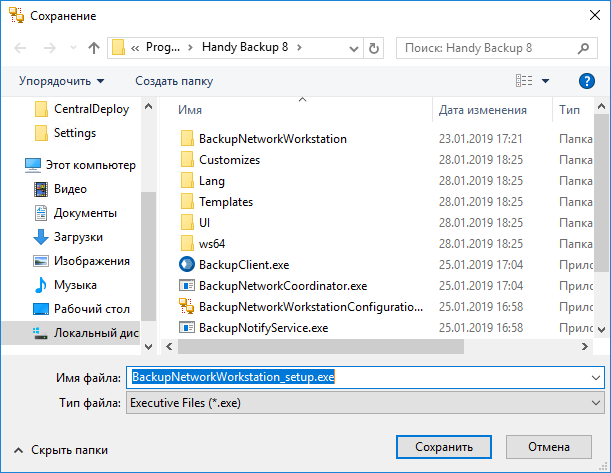Open the help question mark
The height and width of the screenshot is (473, 611).
(x=586, y=81)
